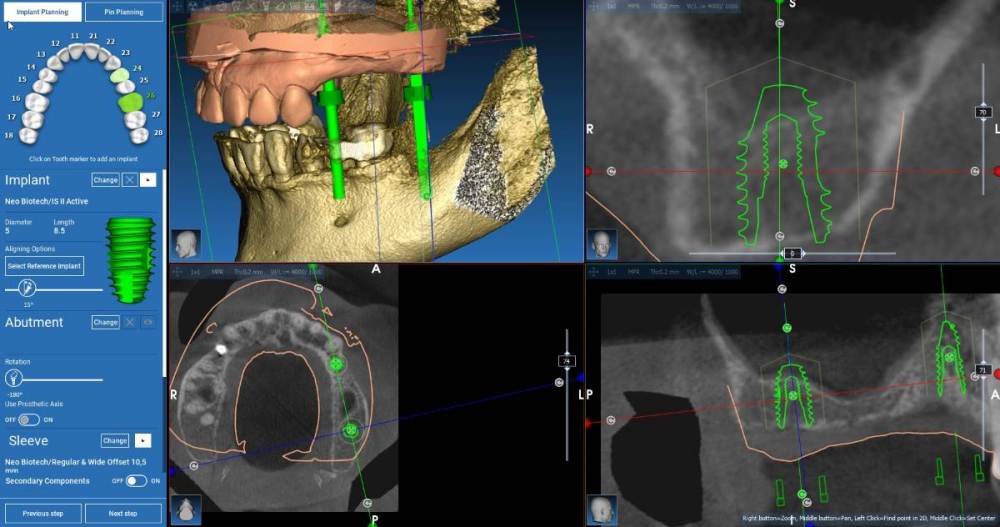Click Select Reference Implant button
The image size is (1000, 527).
click(x=44, y=266)
